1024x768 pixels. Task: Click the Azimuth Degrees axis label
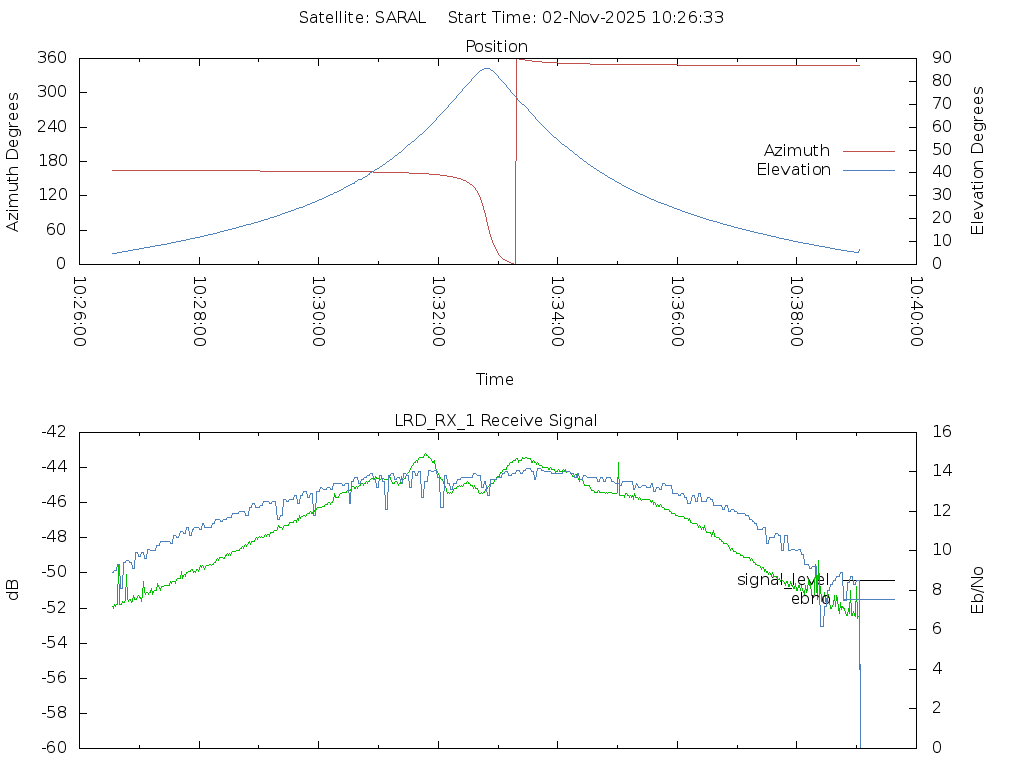[x=14, y=161]
